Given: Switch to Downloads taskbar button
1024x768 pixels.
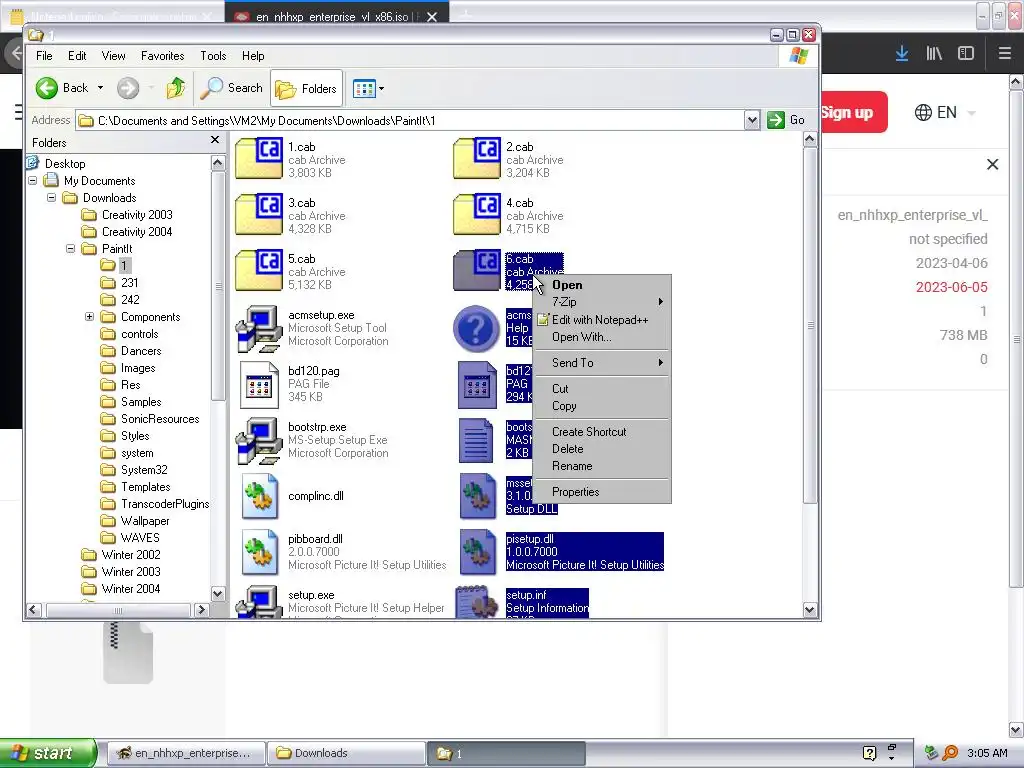Looking at the screenshot, I should click(x=346, y=753).
